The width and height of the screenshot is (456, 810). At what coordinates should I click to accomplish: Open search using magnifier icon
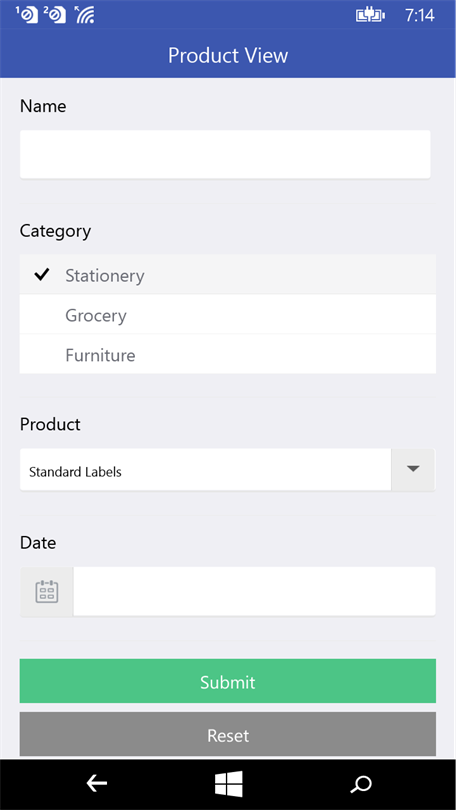[360, 784]
